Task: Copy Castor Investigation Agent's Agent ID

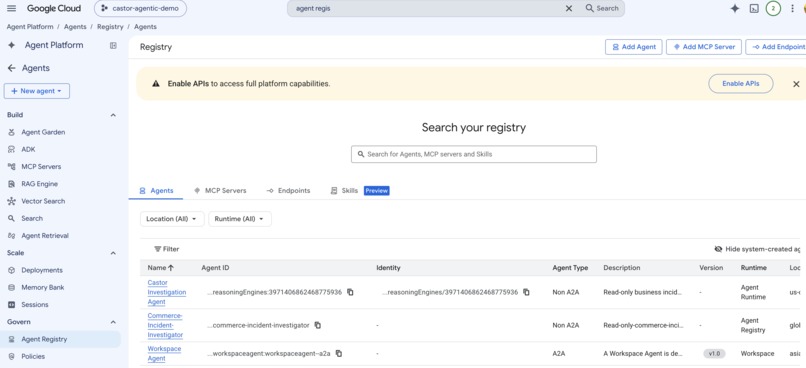Action: pyautogui.click(x=350, y=292)
